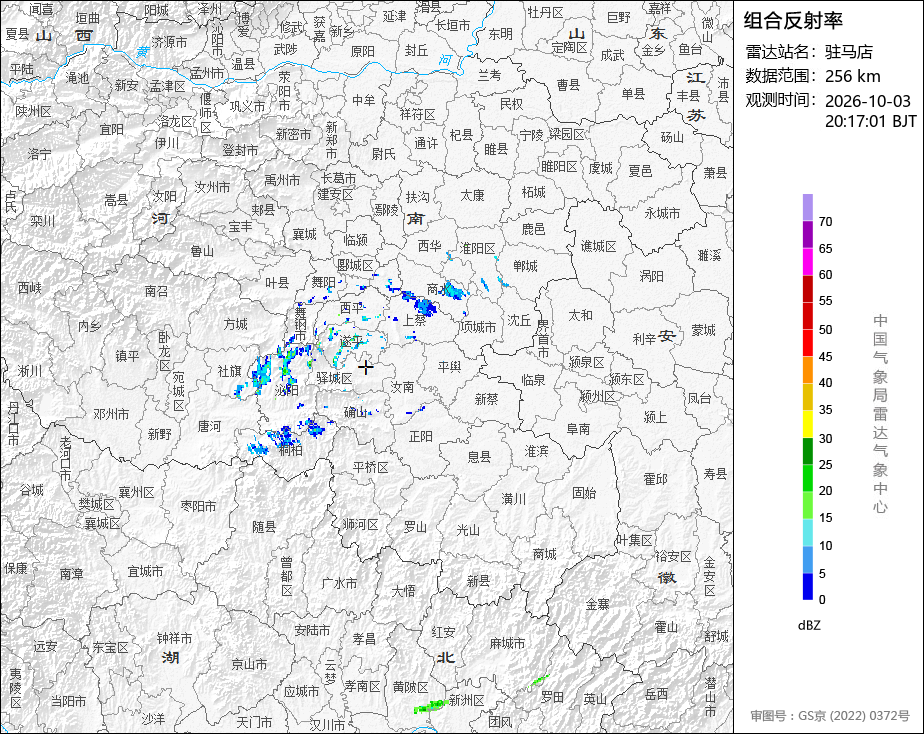Screen dimensions: 924x734
Task: Click the vertical 中国气象局雷达气象中心 credit text
Action: [880, 414]
